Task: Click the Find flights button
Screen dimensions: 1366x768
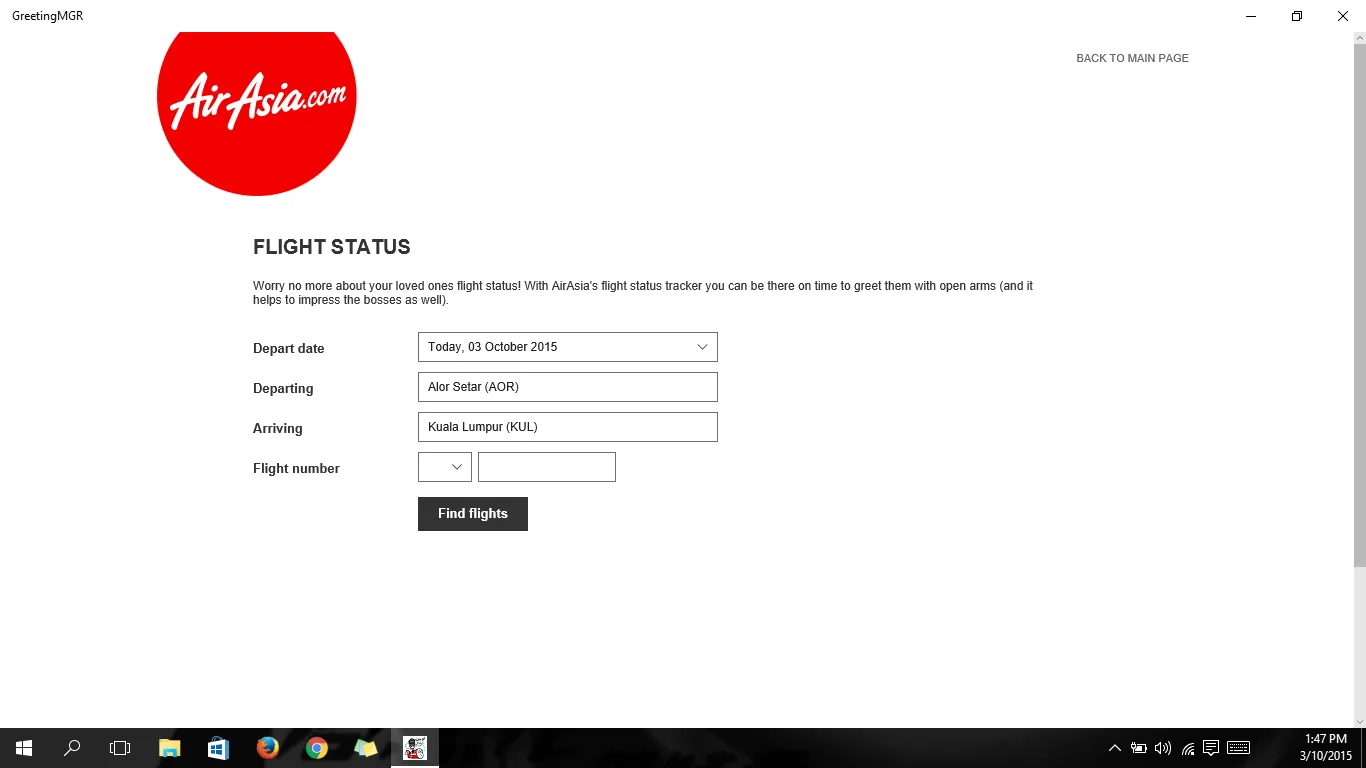Action: 473,514
